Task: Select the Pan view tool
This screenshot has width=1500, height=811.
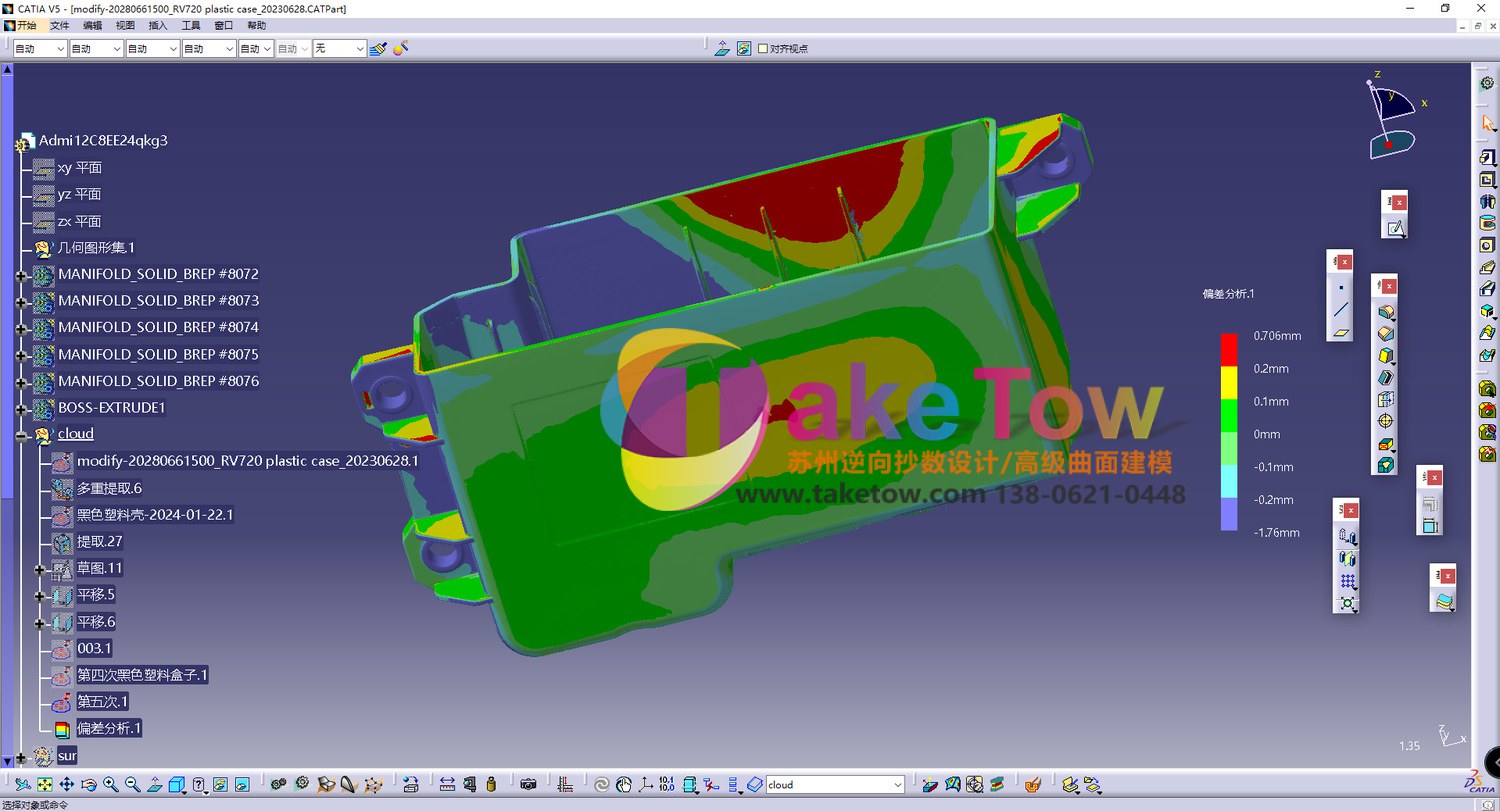Action: click(x=67, y=785)
